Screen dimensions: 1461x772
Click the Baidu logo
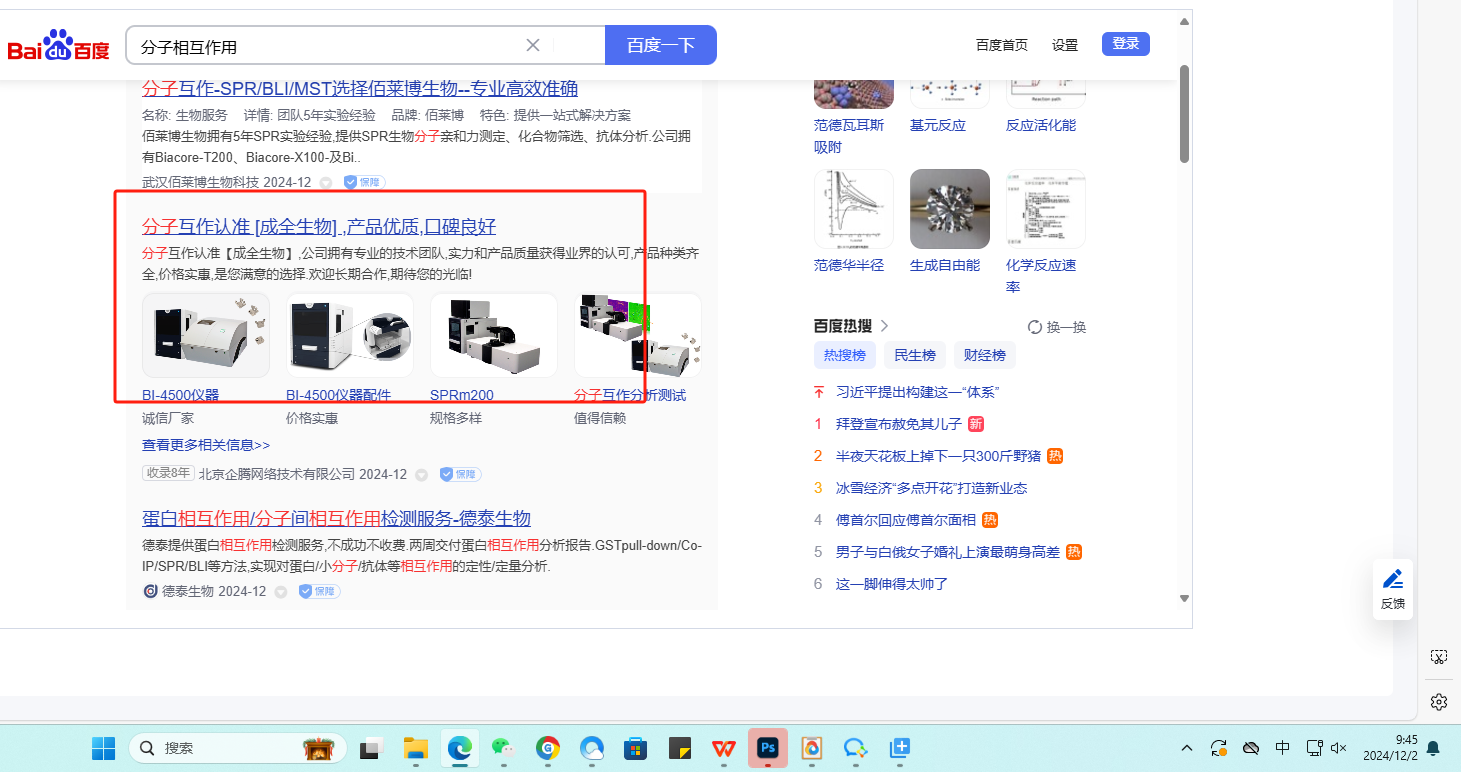[58, 46]
